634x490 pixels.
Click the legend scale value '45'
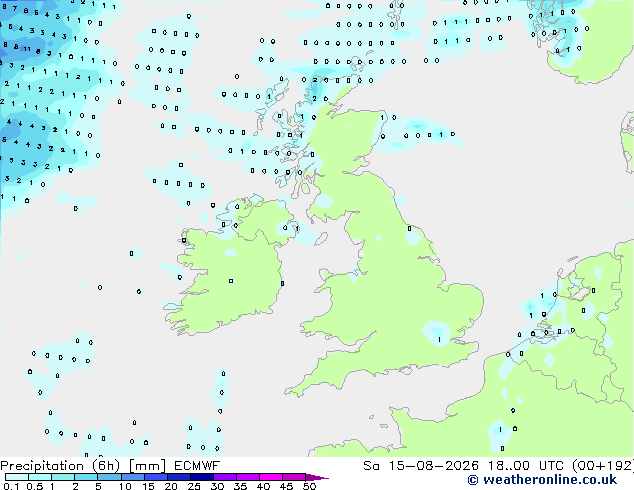click(286, 486)
